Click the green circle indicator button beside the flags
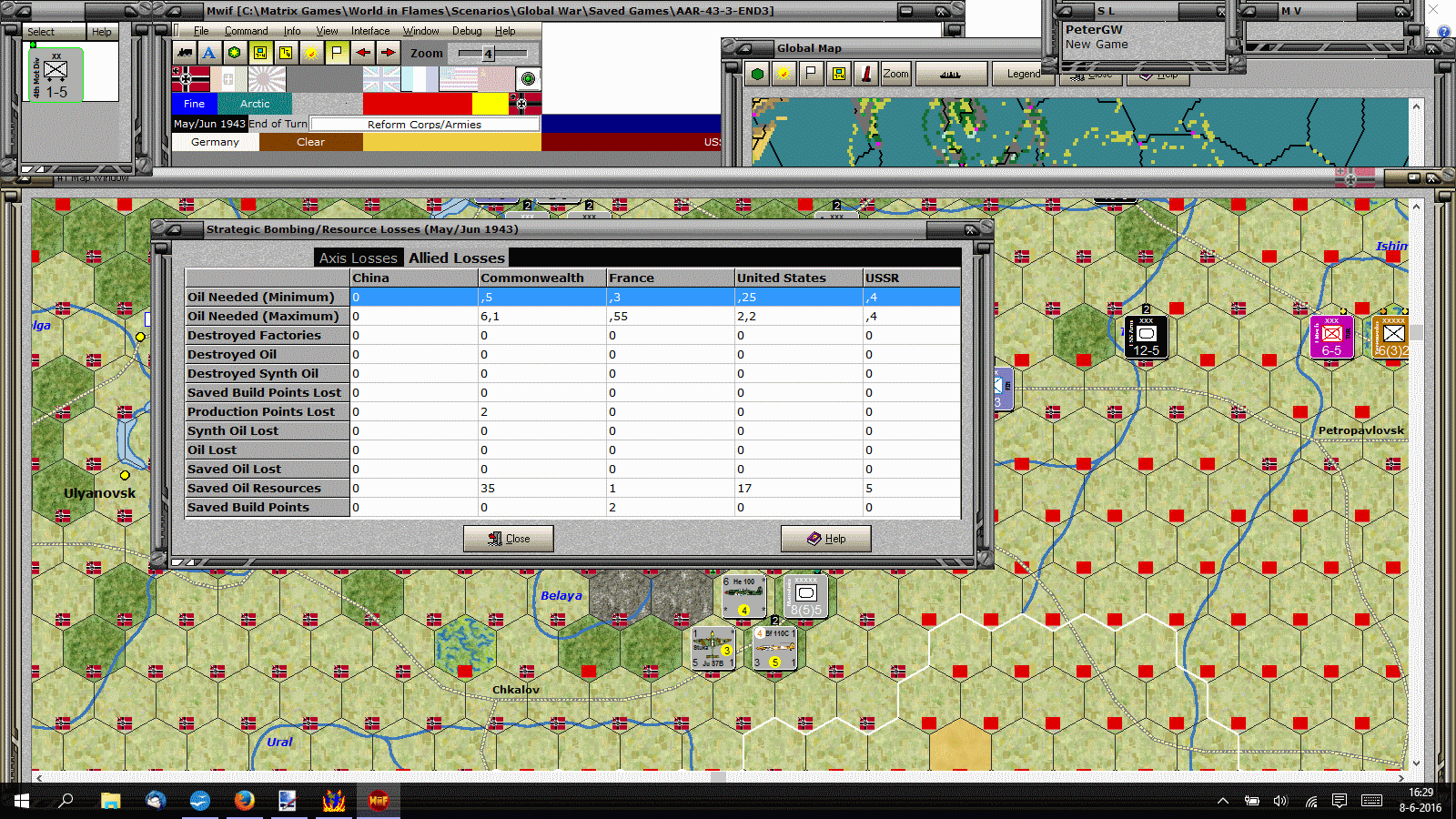The image size is (1456, 819). (528, 79)
